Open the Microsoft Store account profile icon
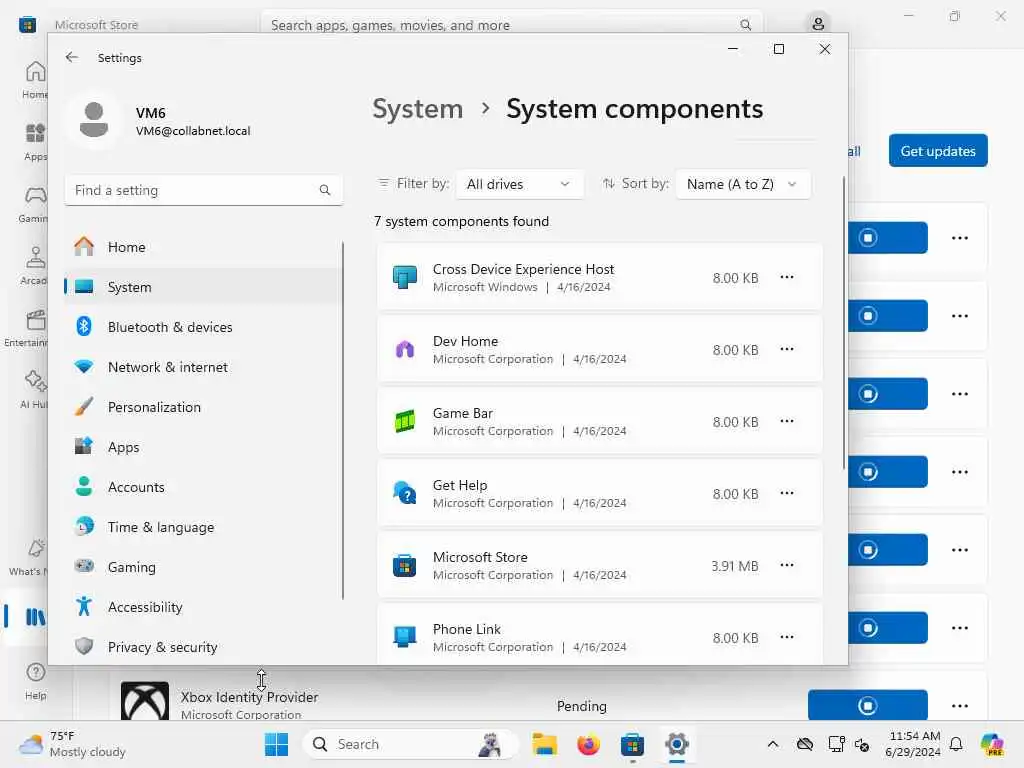Viewport: 1024px width, 768px height. pyautogui.click(x=818, y=24)
